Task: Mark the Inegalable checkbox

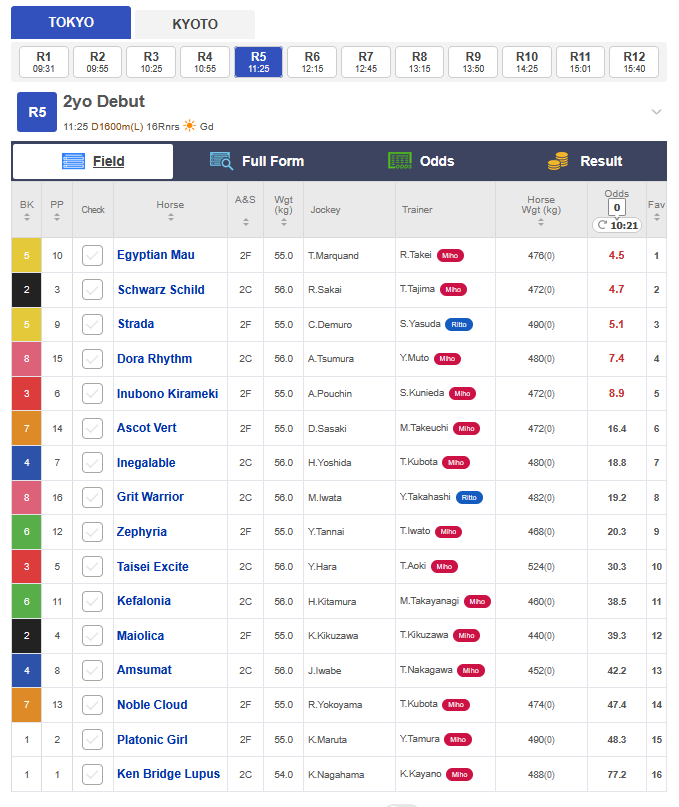Action: 93,463
